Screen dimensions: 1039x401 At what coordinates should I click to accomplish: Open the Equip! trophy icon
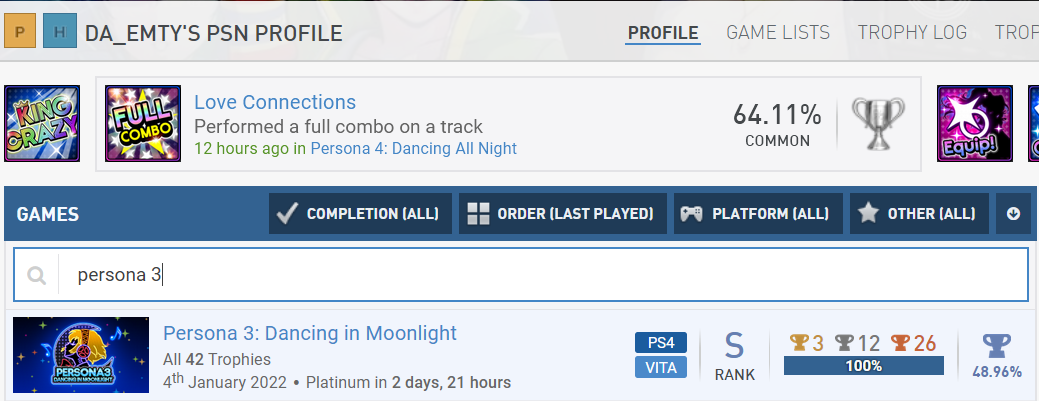tap(967, 123)
